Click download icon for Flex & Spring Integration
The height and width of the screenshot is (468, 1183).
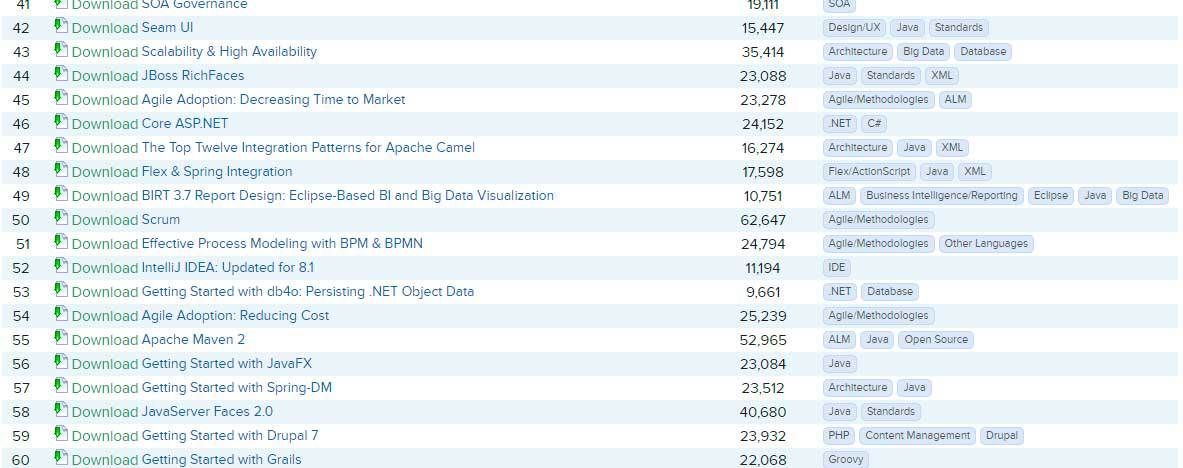coord(61,170)
